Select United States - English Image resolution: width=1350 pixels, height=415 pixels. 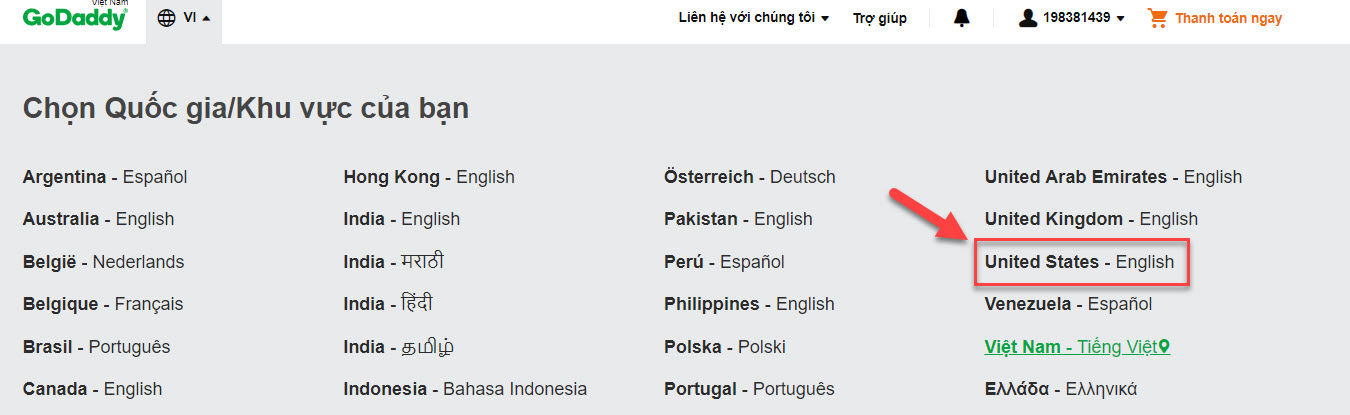click(1079, 262)
